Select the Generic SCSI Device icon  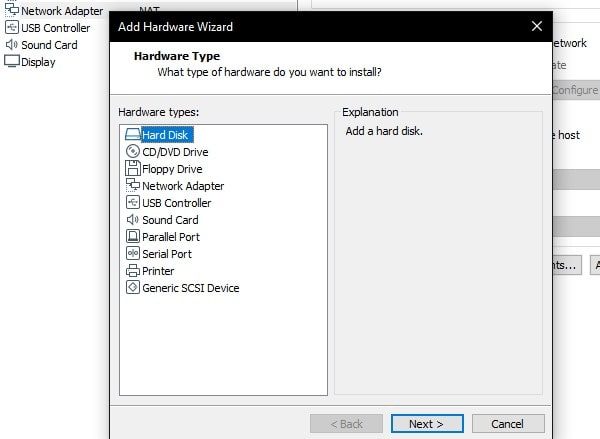[133, 287]
